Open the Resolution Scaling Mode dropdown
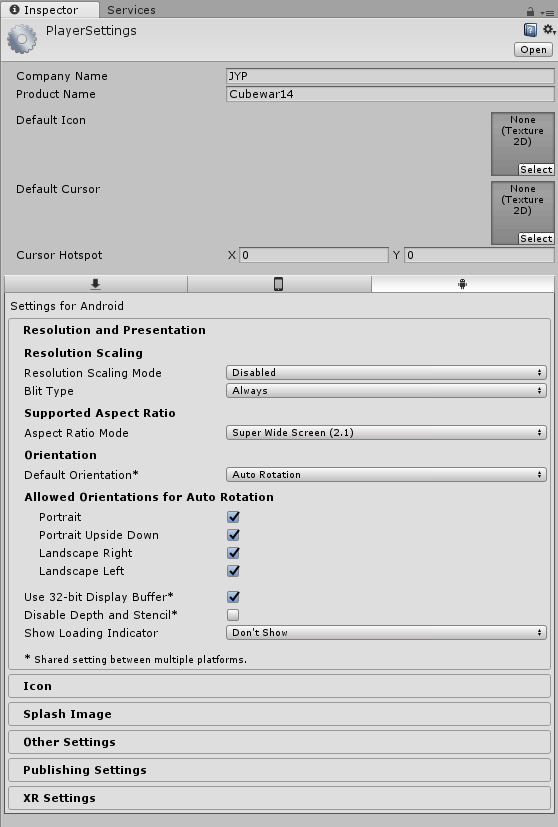The image size is (558, 827). [x=386, y=372]
